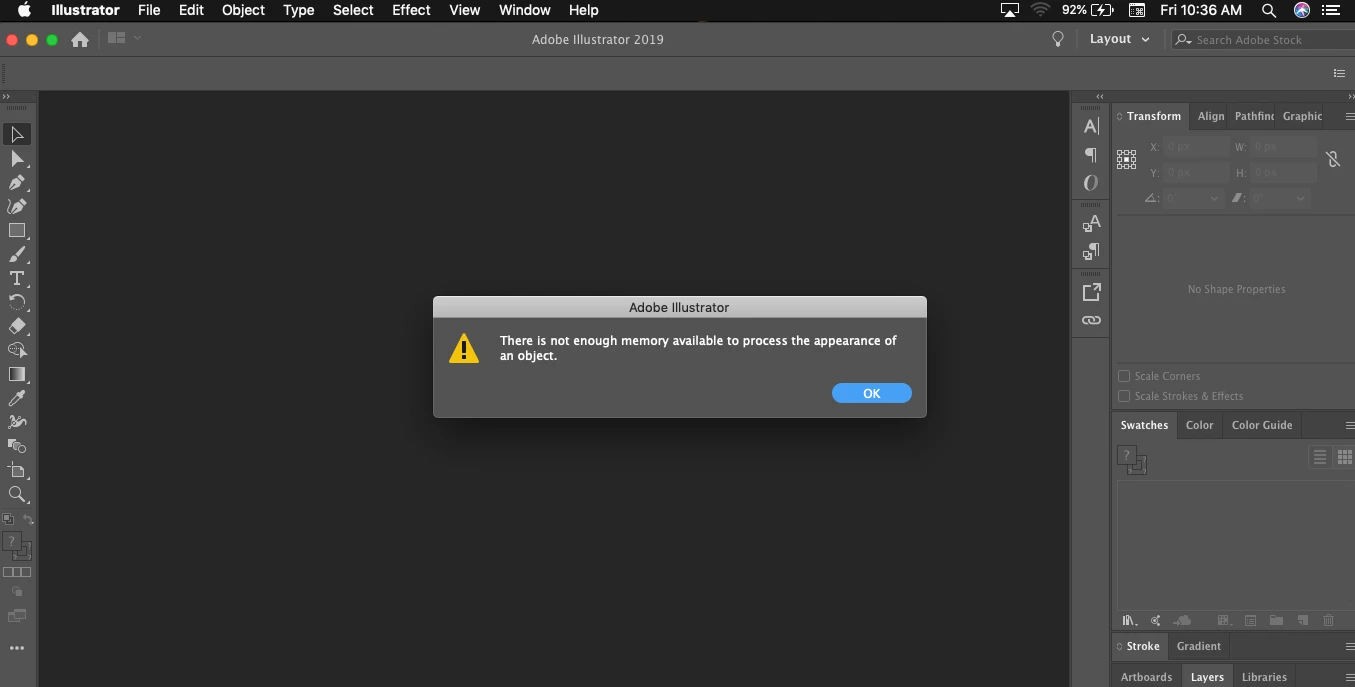Select the Curvature tool
Image resolution: width=1355 pixels, height=687 pixels.
[x=17, y=207]
